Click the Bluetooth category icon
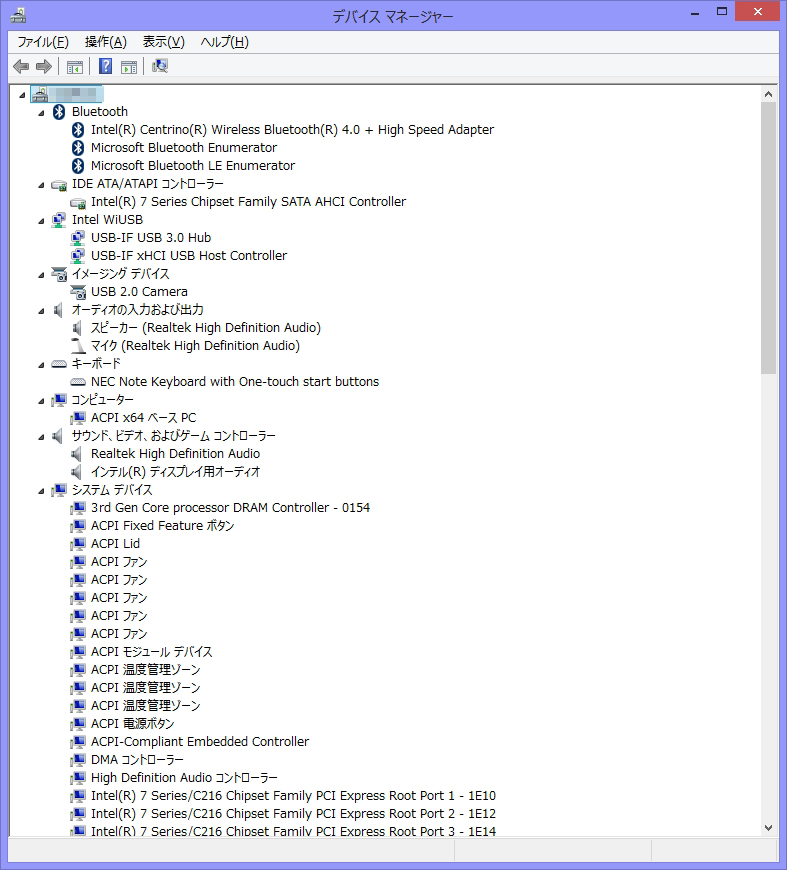Viewport: 787px width, 870px height. pyautogui.click(x=59, y=112)
